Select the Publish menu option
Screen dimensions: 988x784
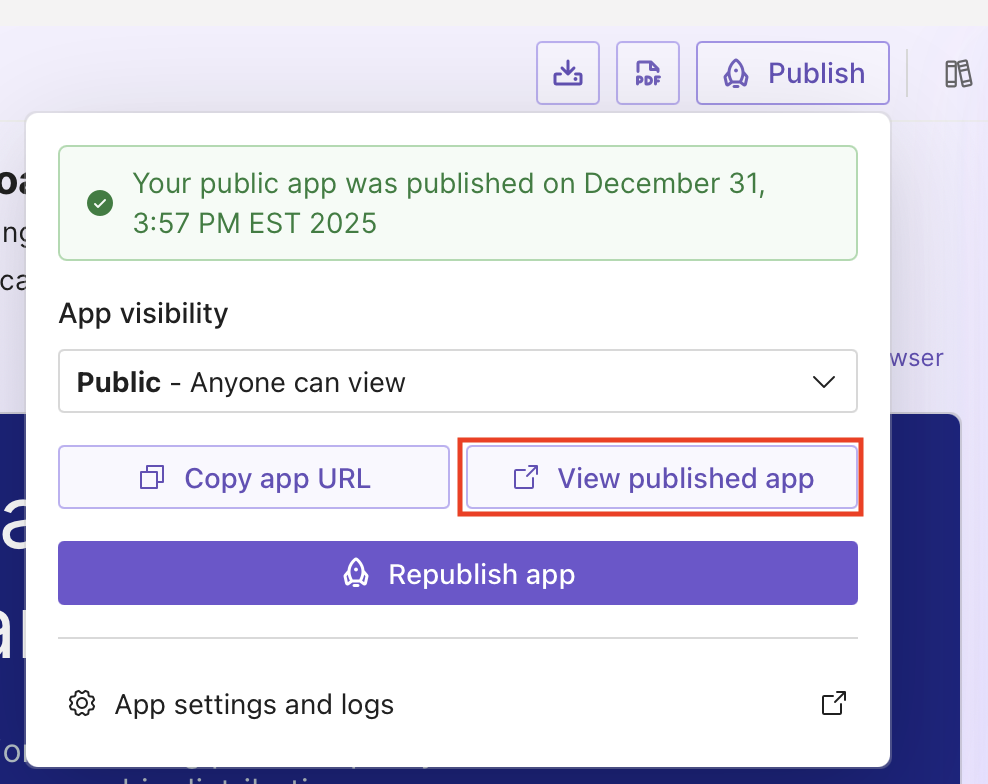[x=792, y=72]
